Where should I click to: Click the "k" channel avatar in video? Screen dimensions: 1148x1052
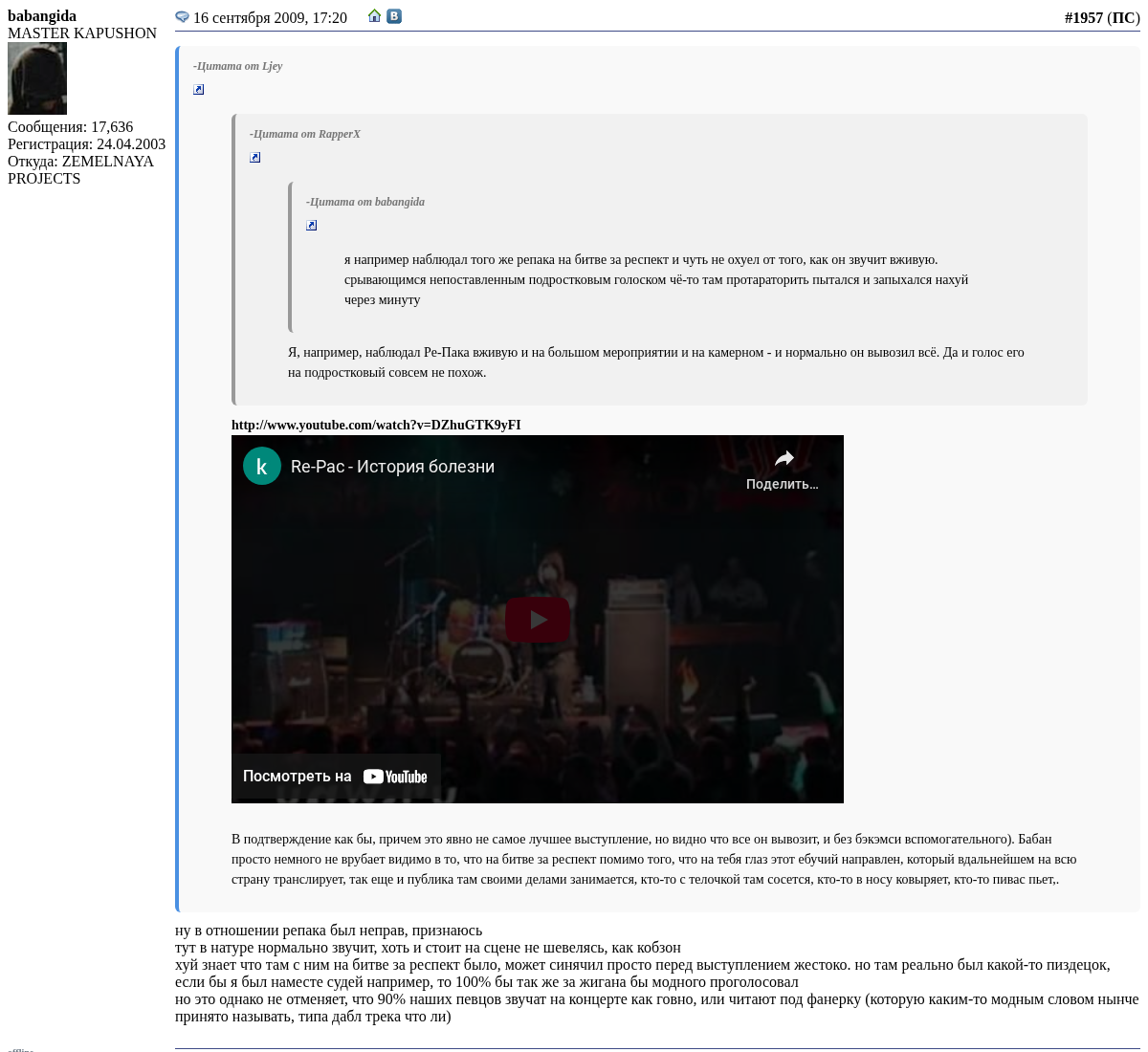click(x=262, y=467)
